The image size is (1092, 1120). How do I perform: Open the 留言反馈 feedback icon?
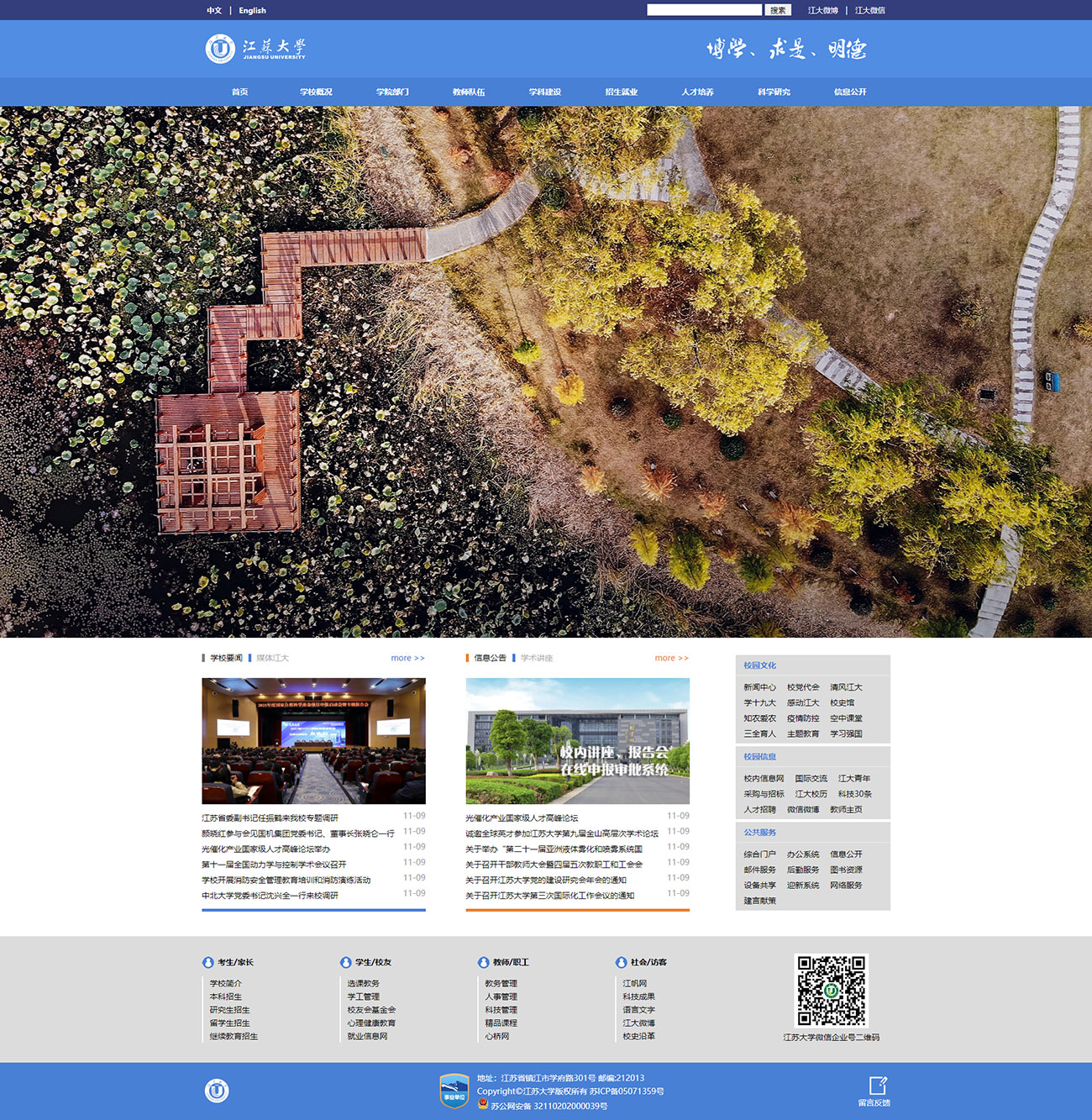(876, 1086)
